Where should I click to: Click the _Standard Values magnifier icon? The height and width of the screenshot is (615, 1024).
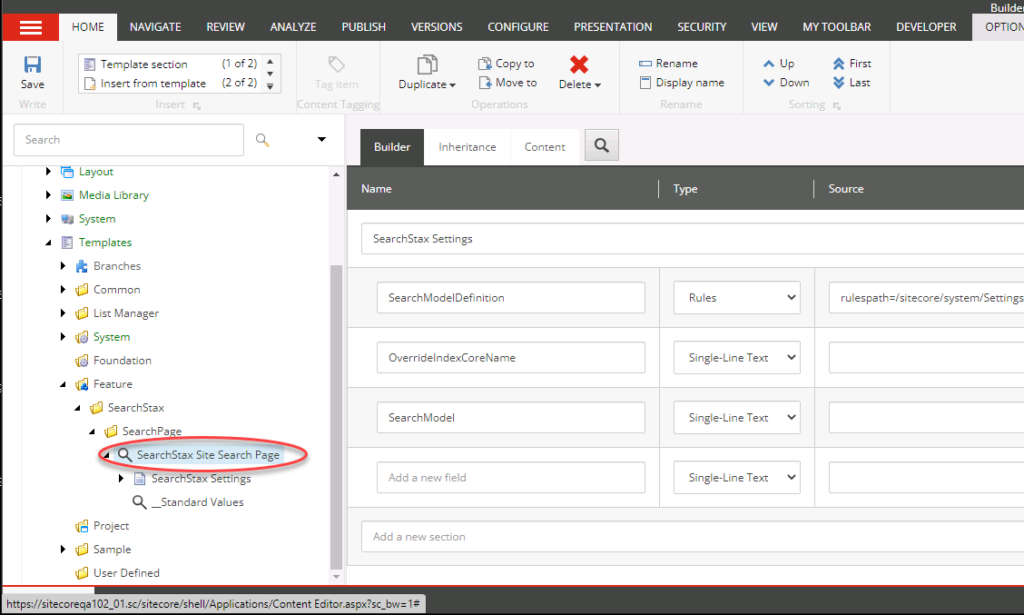tap(139, 502)
